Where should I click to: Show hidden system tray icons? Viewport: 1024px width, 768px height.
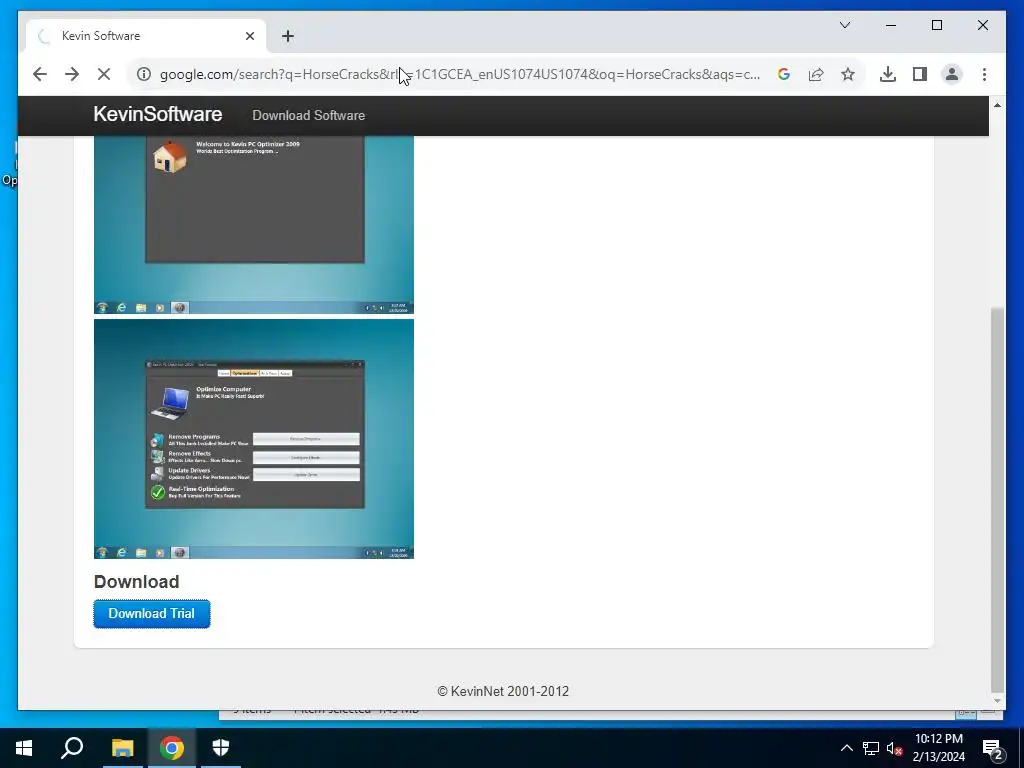click(846, 748)
